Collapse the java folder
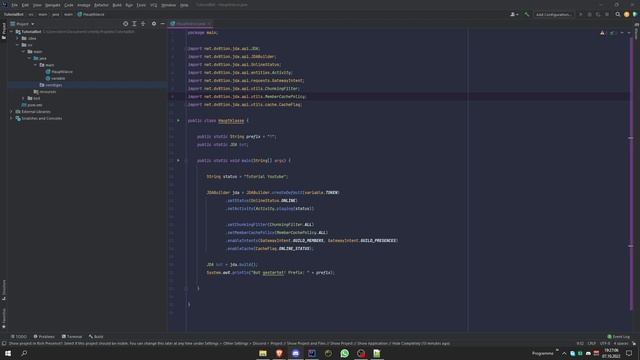 (x=29, y=58)
